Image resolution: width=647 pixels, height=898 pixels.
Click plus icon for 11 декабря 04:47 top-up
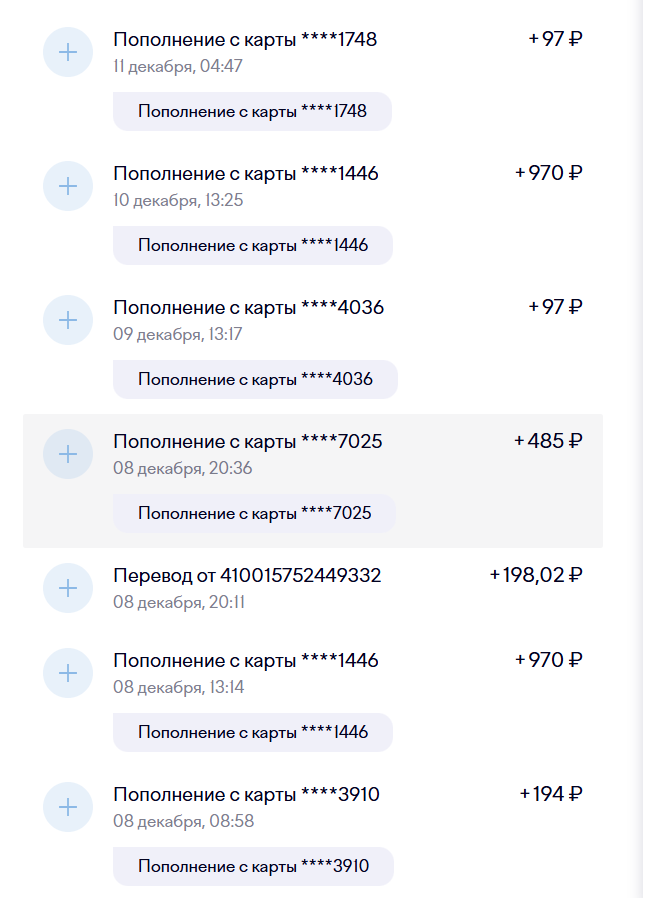68,52
